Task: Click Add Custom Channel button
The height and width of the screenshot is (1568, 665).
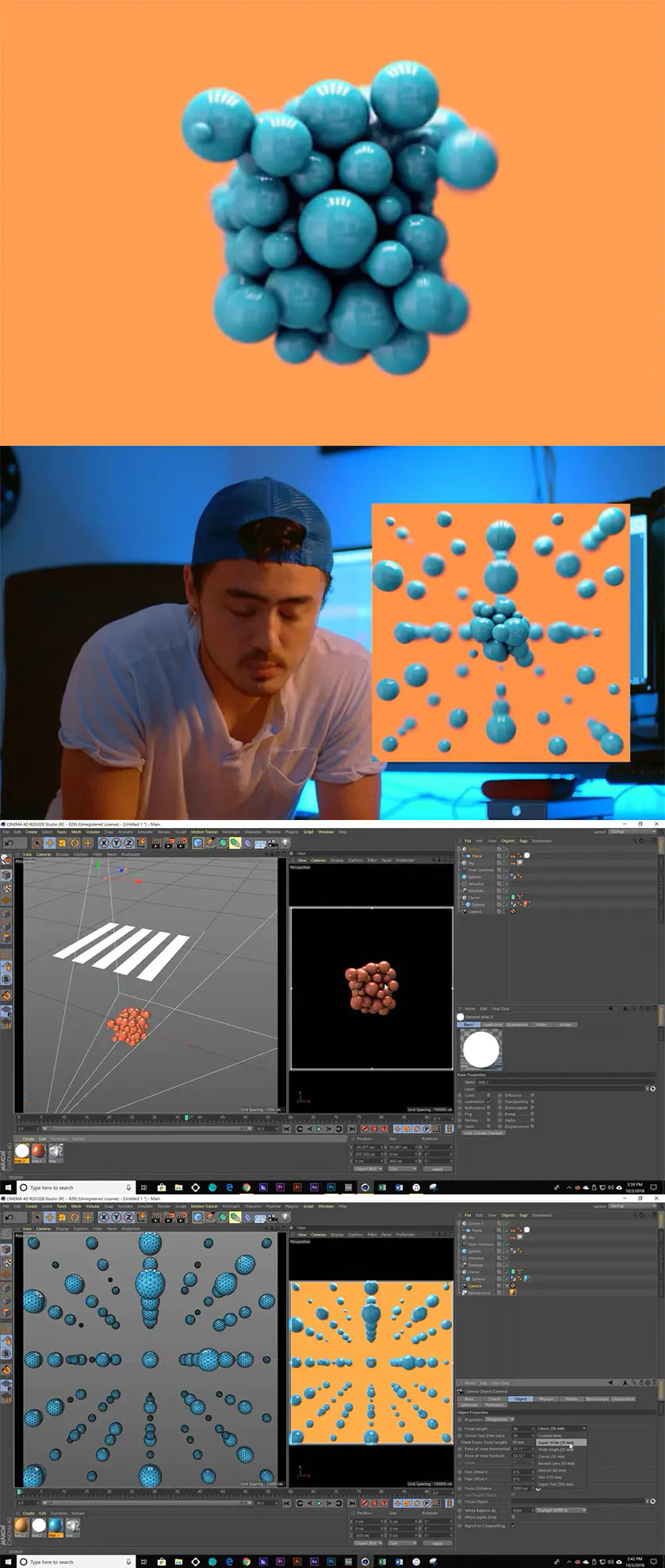Action: point(483,1133)
